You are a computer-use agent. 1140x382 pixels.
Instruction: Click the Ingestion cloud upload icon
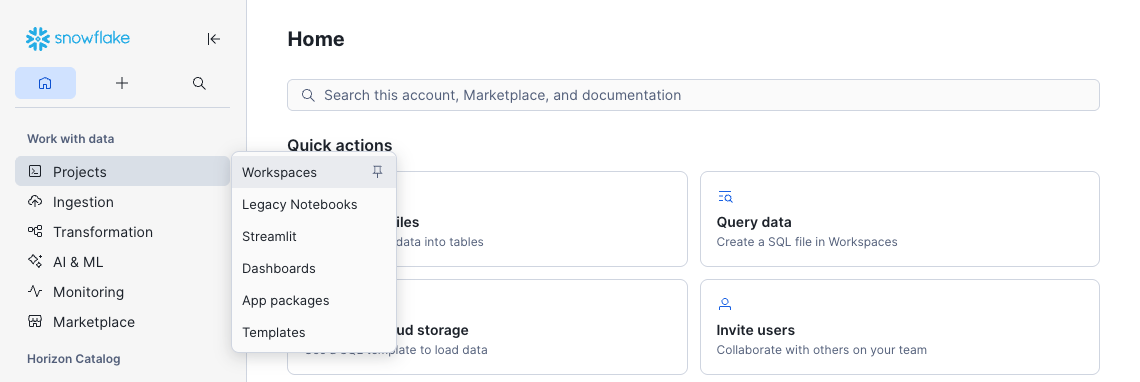click(35, 202)
